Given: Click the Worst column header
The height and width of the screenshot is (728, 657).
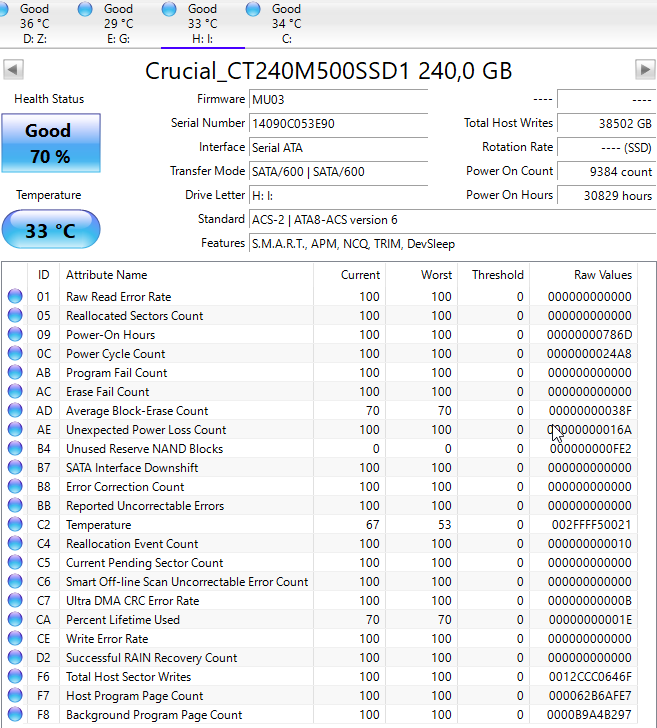Looking at the screenshot, I should pyautogui.click(x=422, y=275).
